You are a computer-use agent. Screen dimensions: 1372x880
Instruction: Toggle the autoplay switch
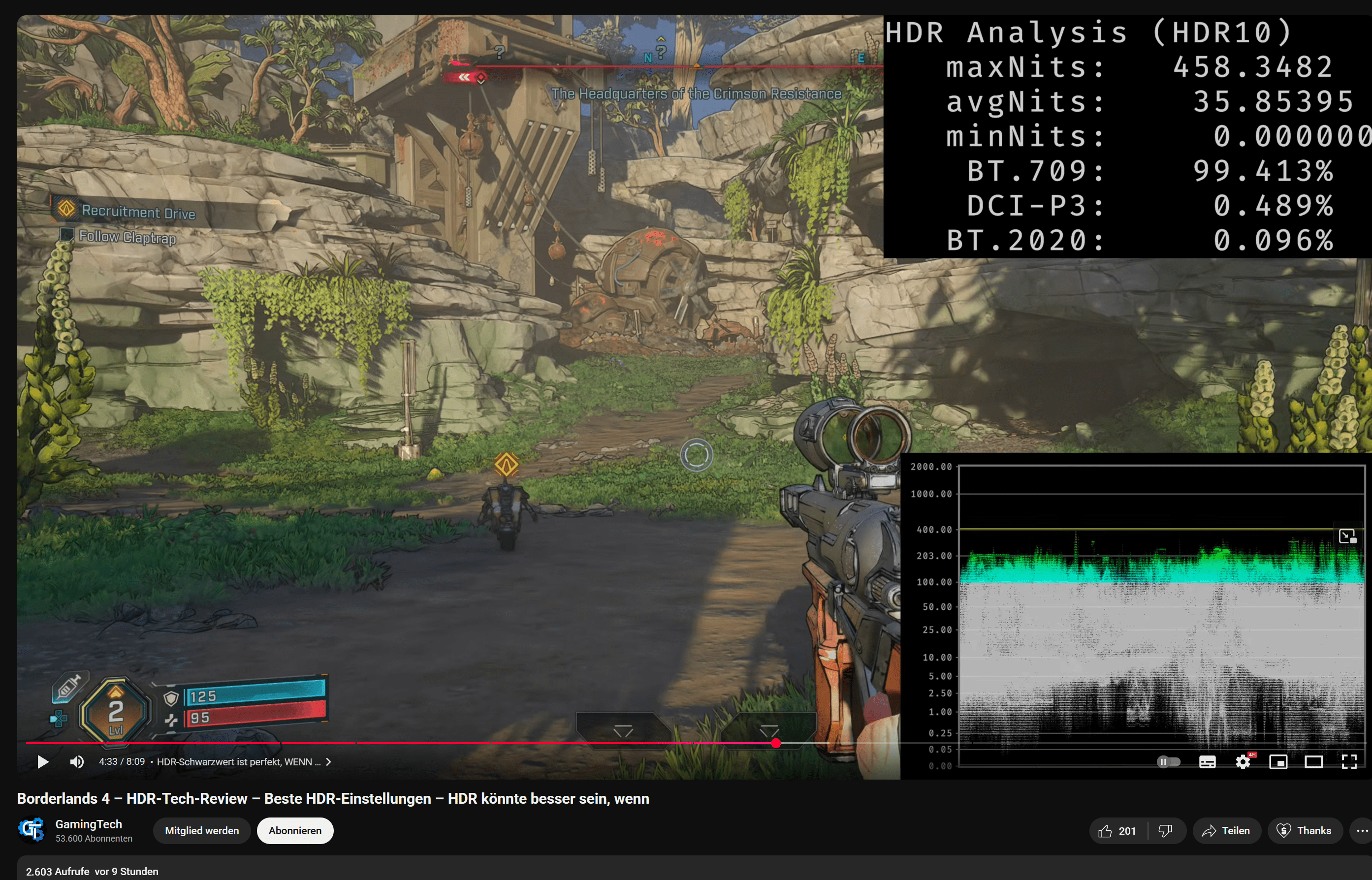click(1168, 762)
